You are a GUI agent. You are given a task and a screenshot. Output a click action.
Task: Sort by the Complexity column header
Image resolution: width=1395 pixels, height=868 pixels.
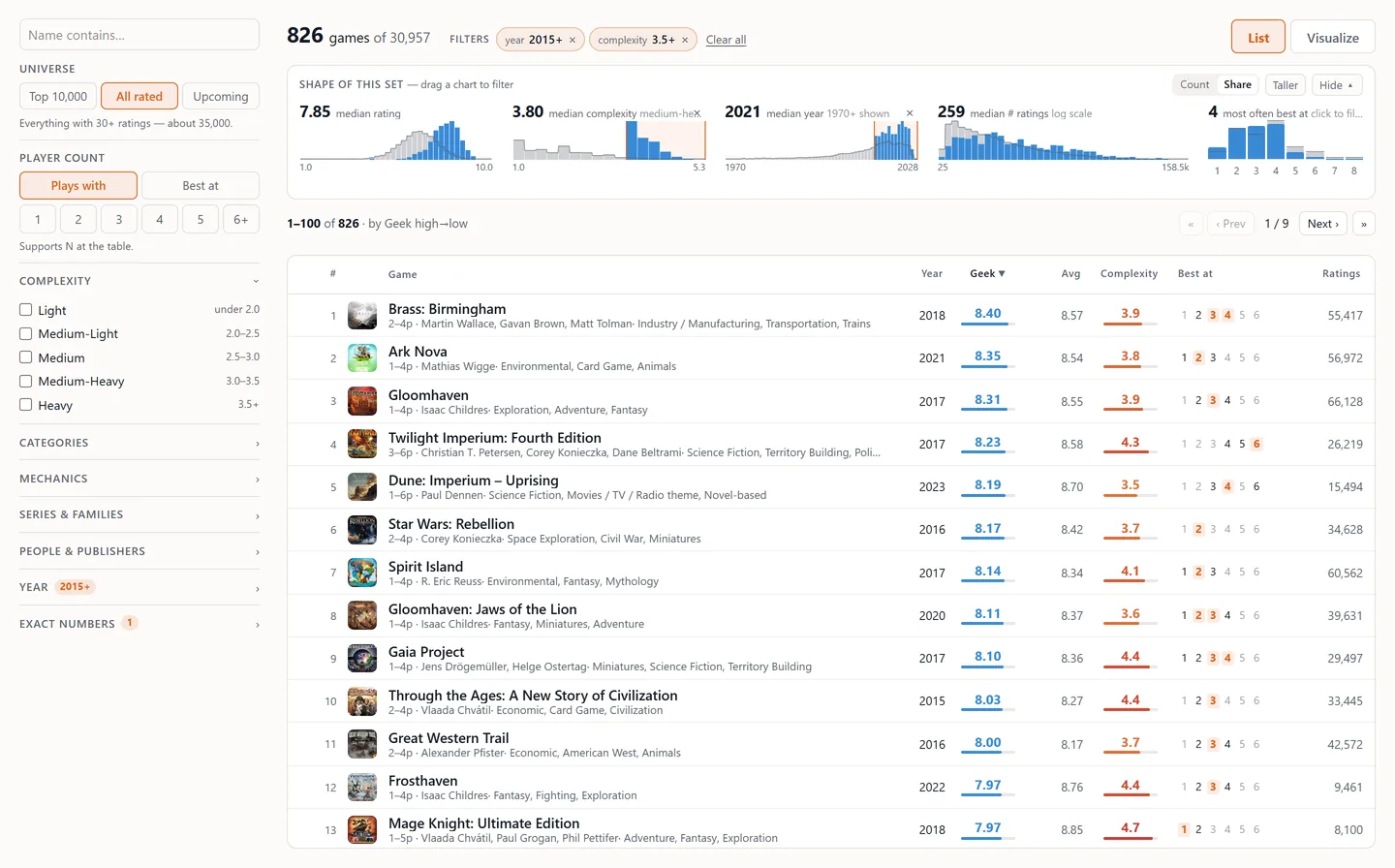(x=1129, y=274)
